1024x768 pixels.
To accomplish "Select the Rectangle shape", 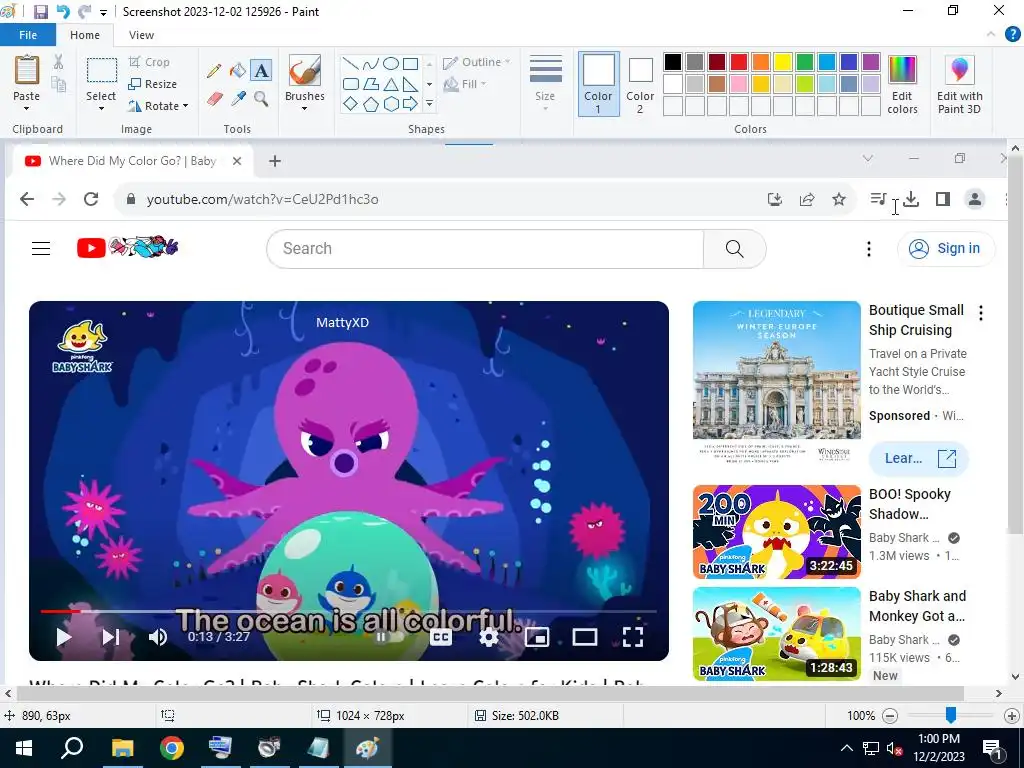I will (411, 63).
